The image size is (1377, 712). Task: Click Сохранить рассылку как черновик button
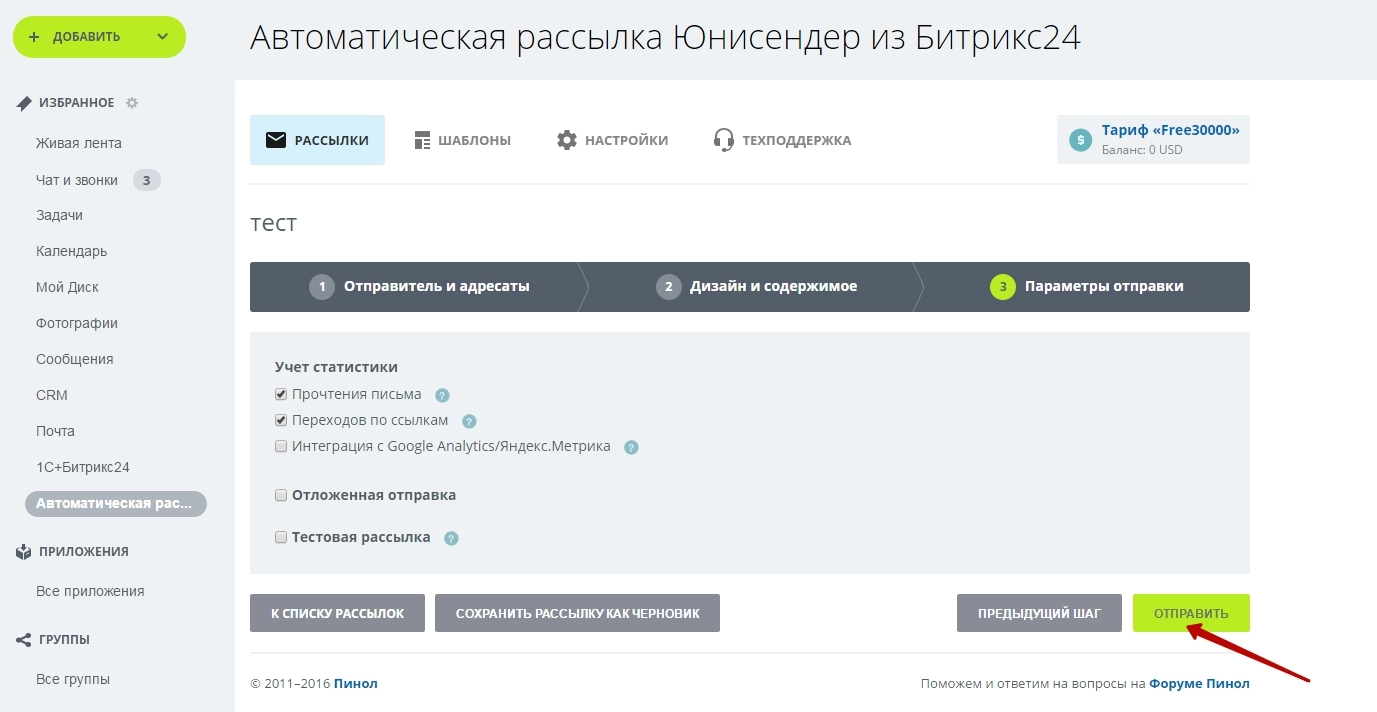pos(577,613)
